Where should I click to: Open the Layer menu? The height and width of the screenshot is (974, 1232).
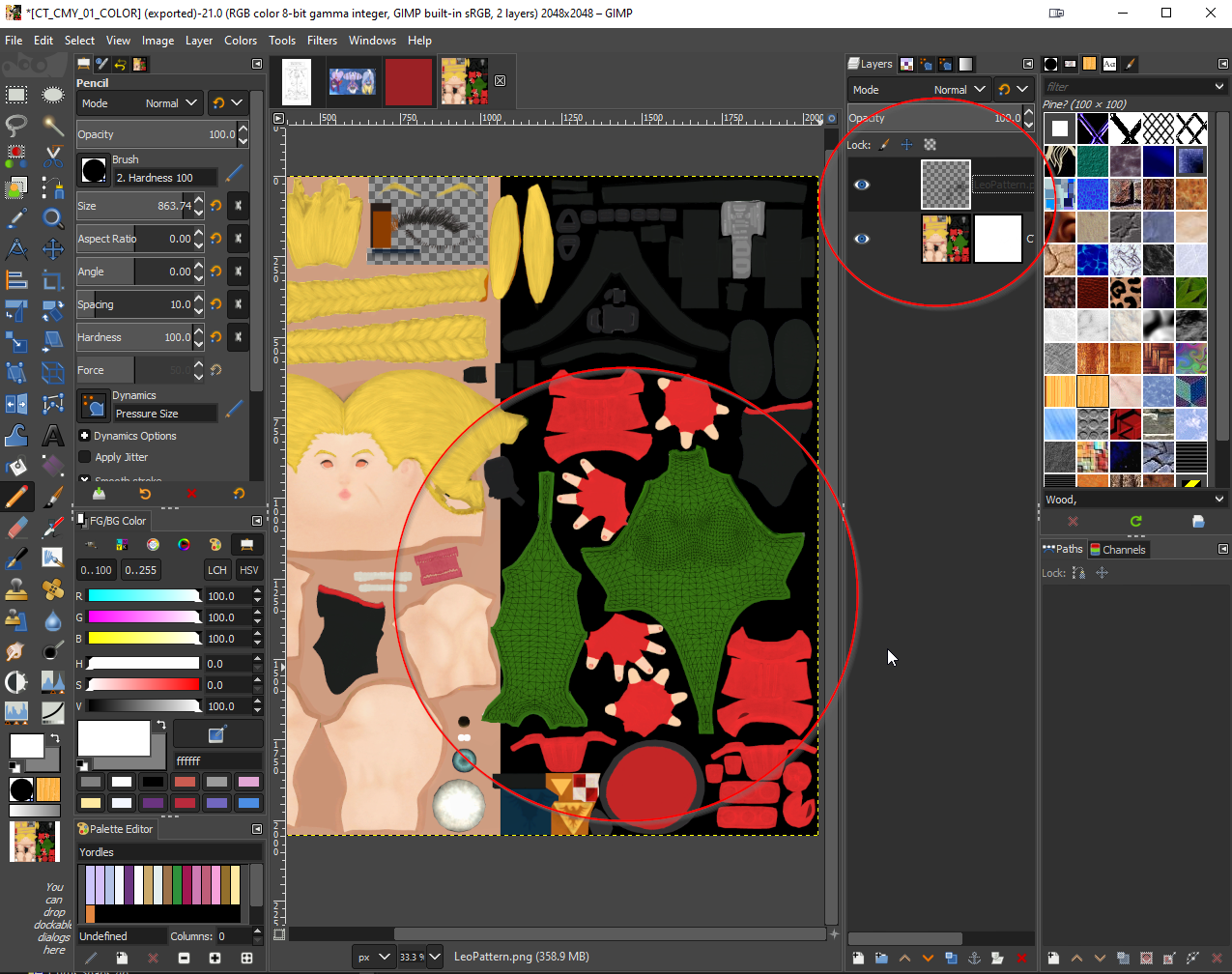pyautogui.click(x=199, y=41)
